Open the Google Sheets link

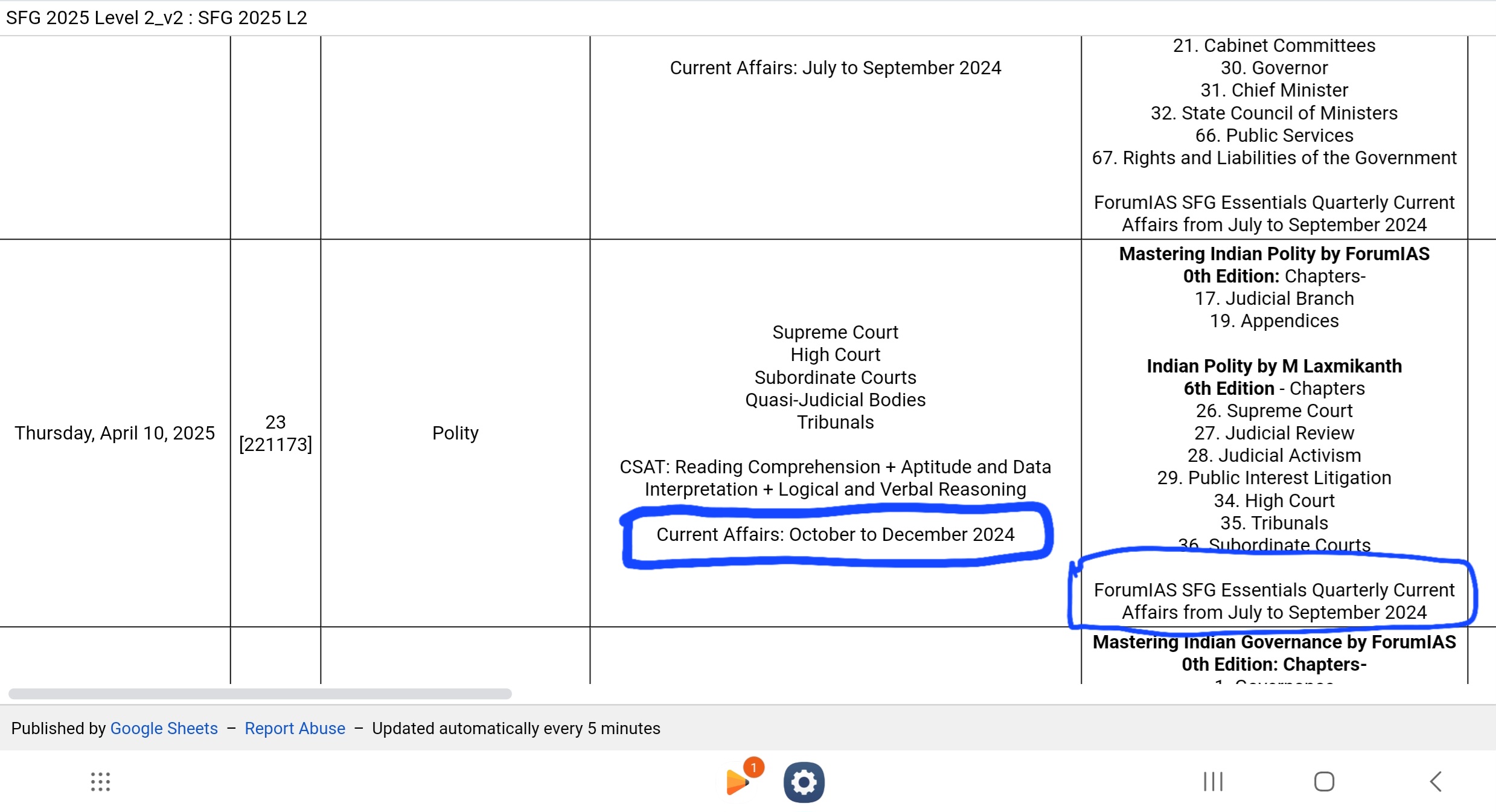[164, 728]
